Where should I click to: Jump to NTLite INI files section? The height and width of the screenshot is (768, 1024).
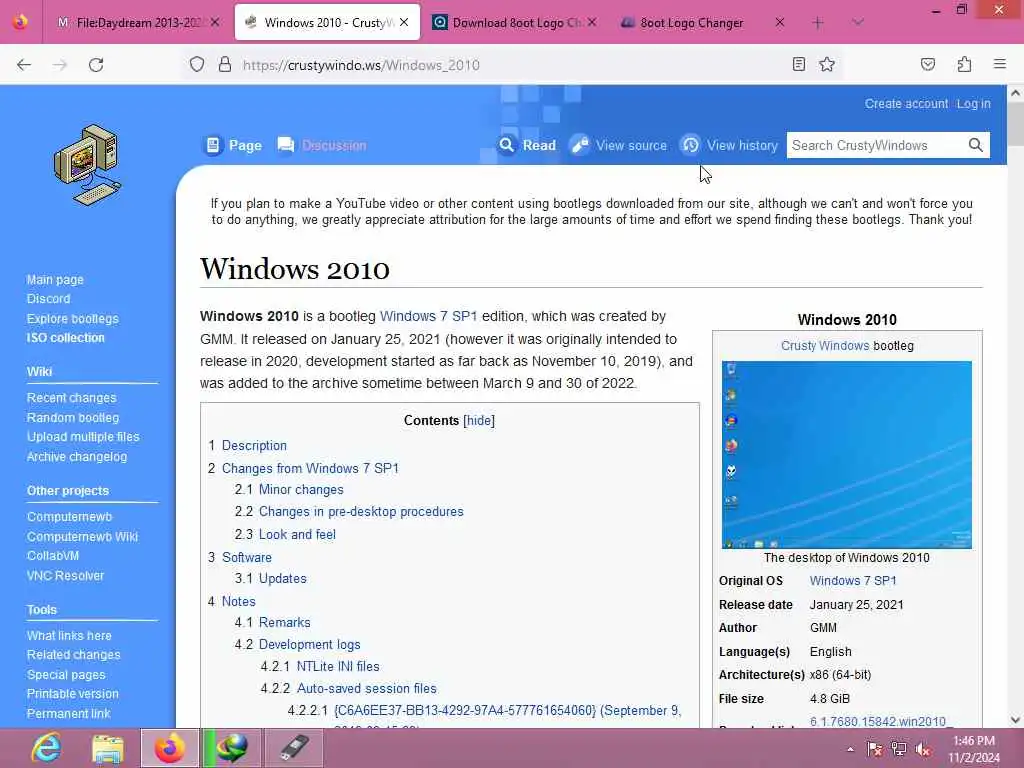click(x=338, y=666)
